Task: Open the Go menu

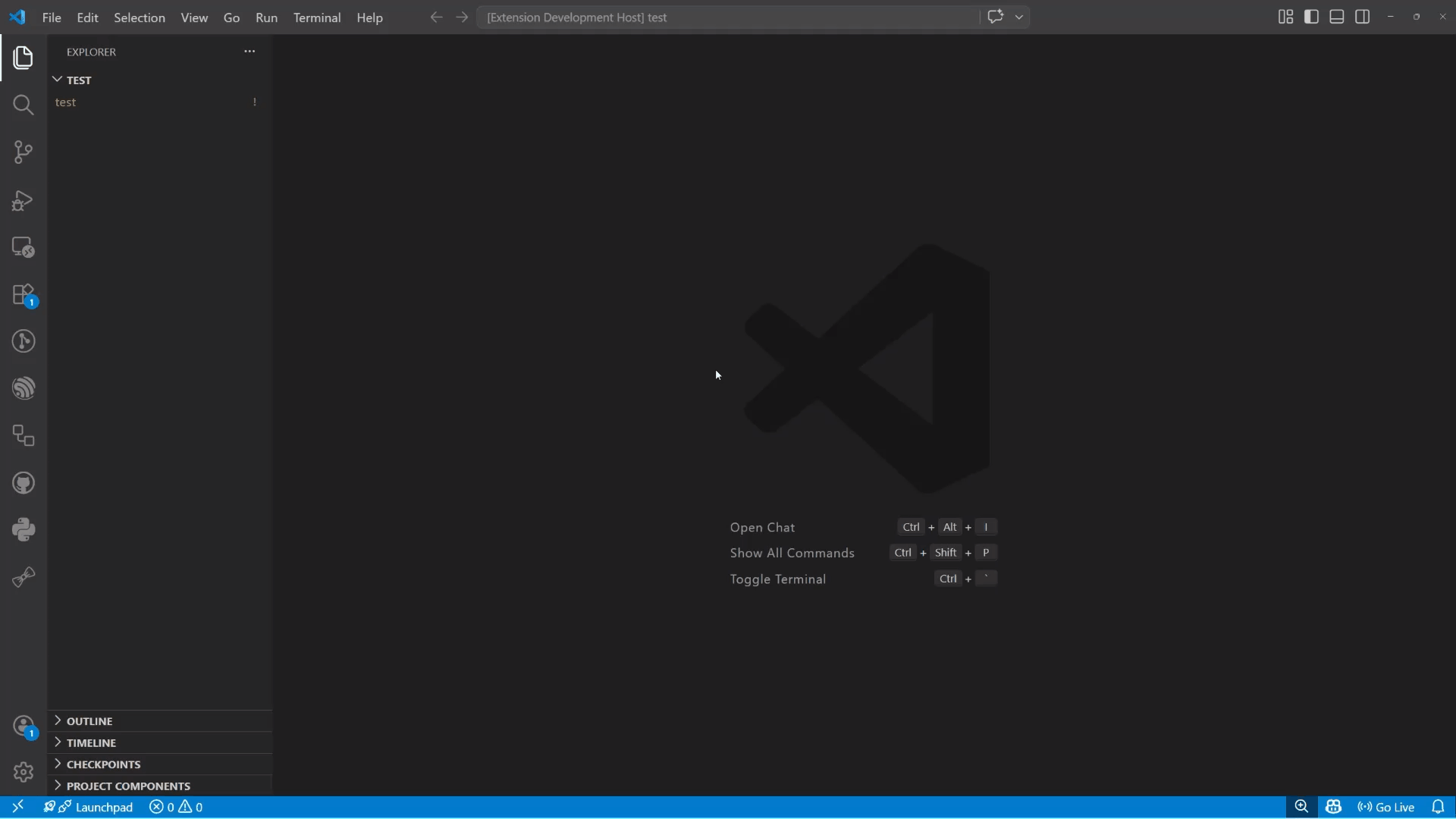Action: [231, 17]
